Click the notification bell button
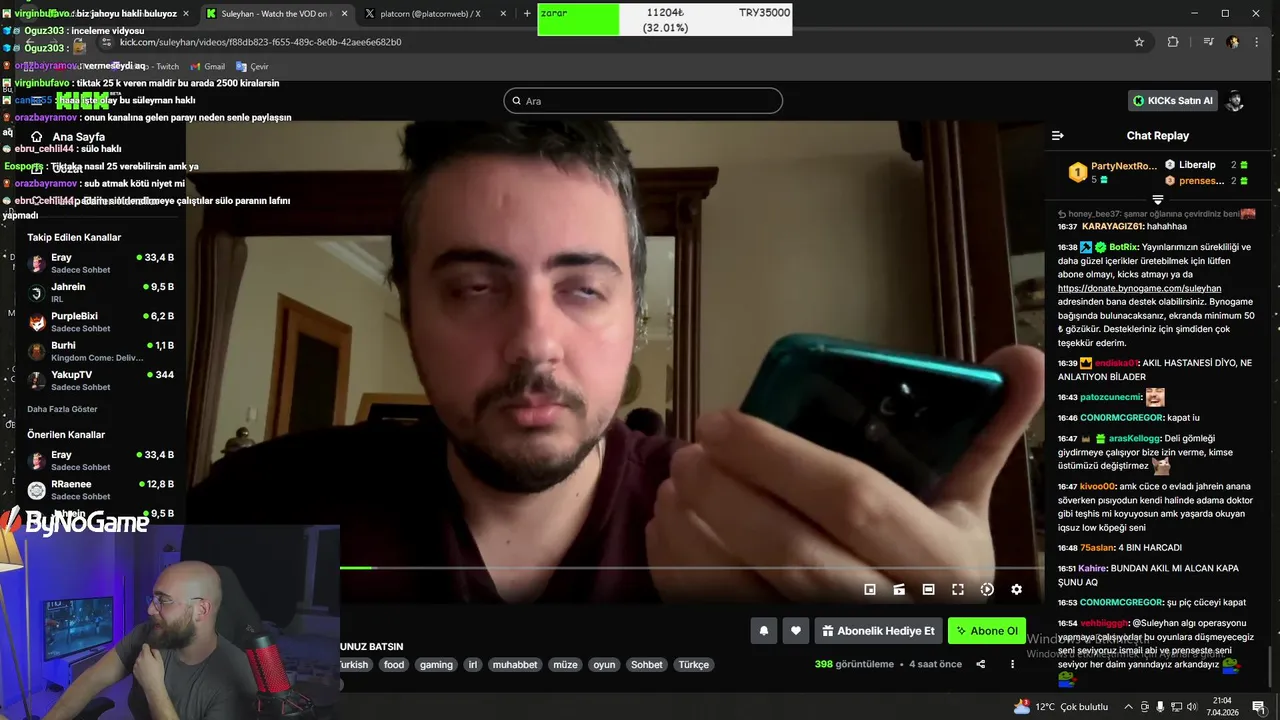The image size is (1280, 720). 764,631
